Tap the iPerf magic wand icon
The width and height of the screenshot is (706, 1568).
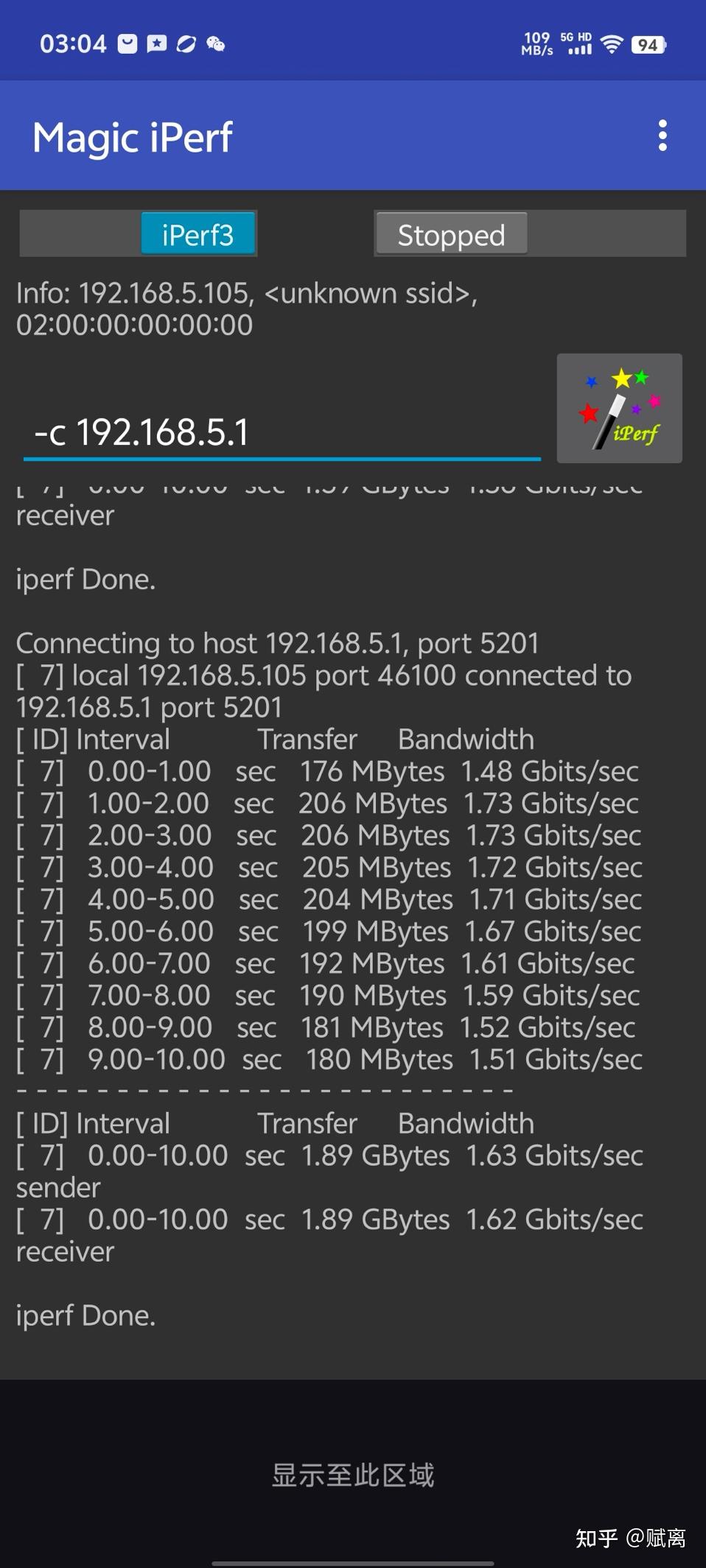pos(620,409)
